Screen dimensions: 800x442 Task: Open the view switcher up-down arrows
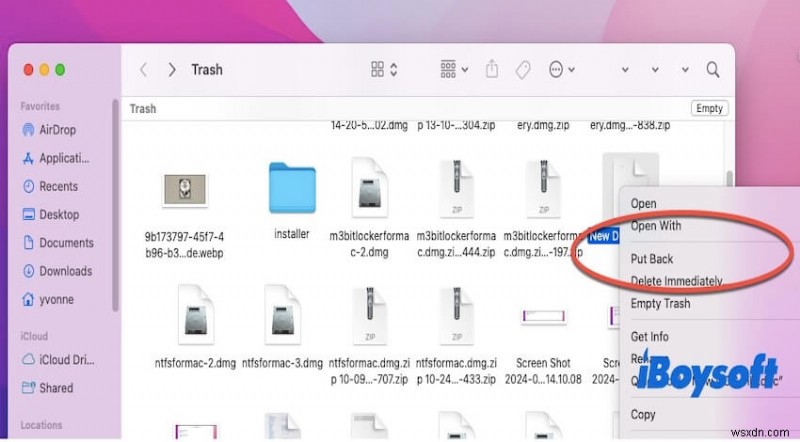click(x=394, y=69)
